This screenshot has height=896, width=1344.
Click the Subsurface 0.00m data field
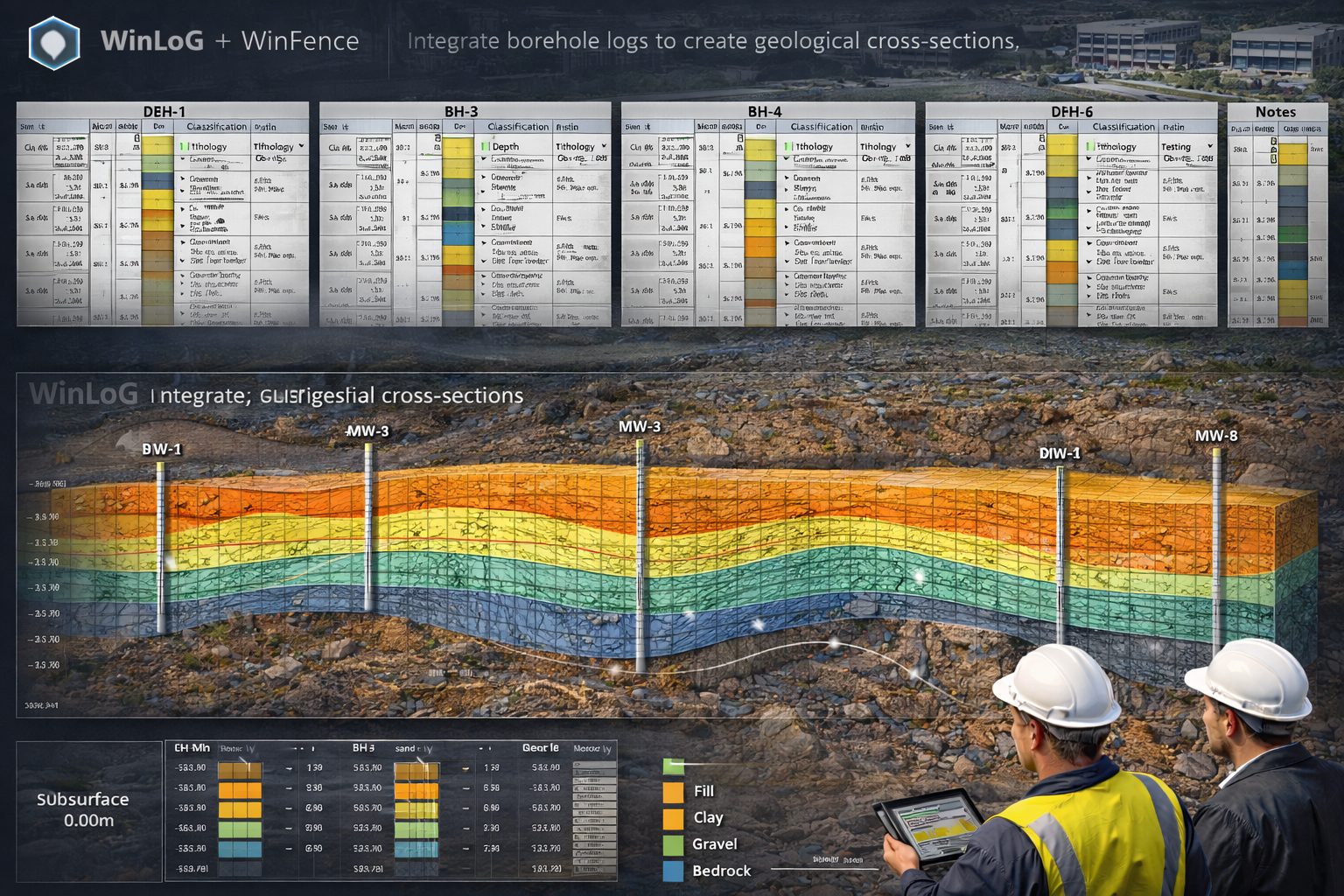(x=84, y=809)
